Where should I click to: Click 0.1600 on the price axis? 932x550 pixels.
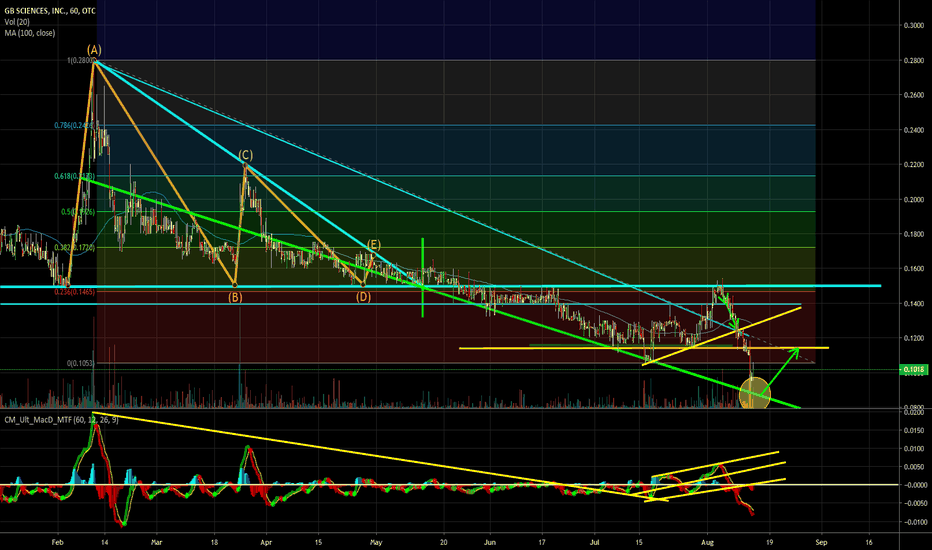point(914,269)
